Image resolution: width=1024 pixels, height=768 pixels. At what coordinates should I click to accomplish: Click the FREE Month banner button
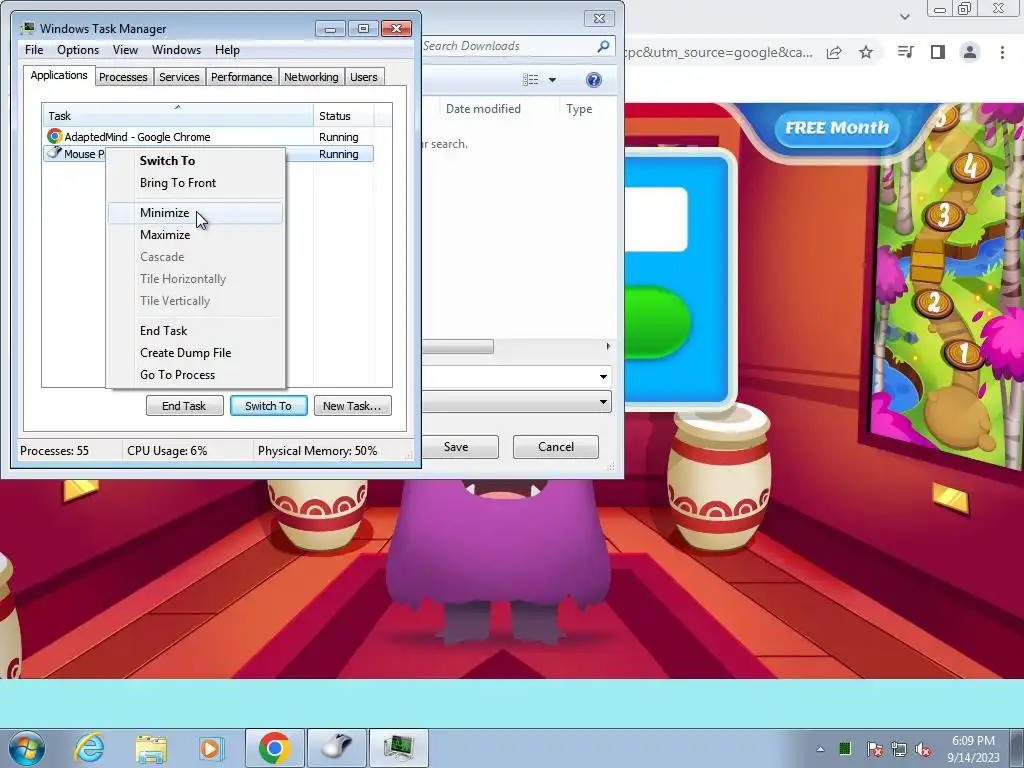837,128
